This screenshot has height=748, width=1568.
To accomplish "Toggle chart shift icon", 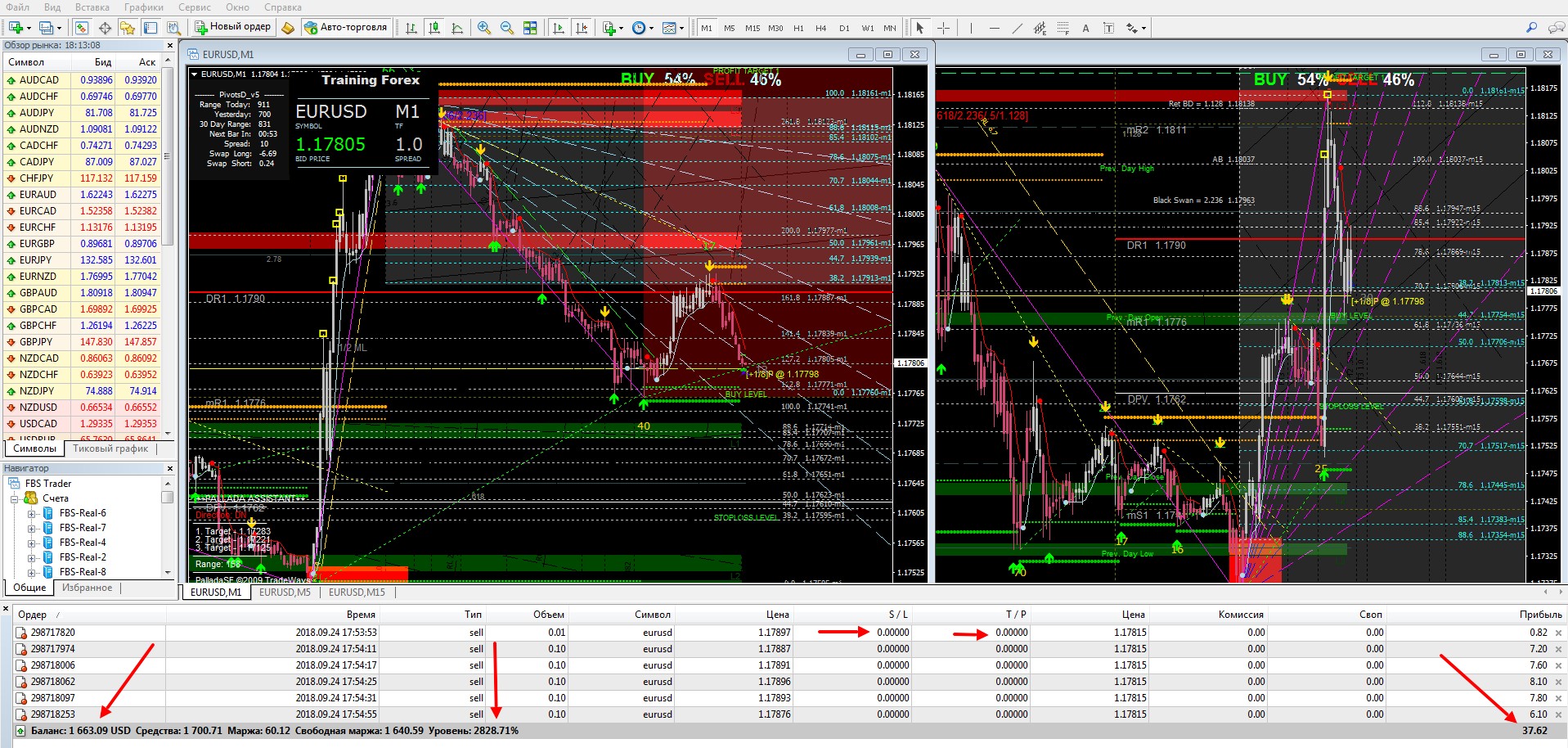I will [582, 28].
